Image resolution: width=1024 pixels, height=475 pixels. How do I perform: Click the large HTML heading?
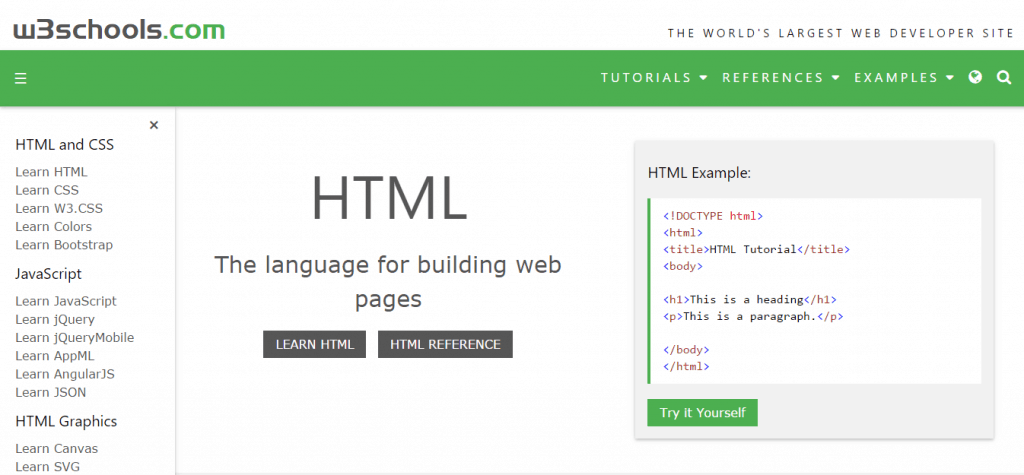[x=389, y=197]
